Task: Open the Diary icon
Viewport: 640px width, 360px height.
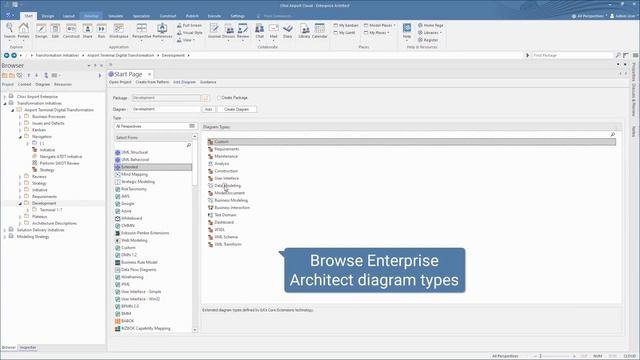Action: tap(288, 31)
